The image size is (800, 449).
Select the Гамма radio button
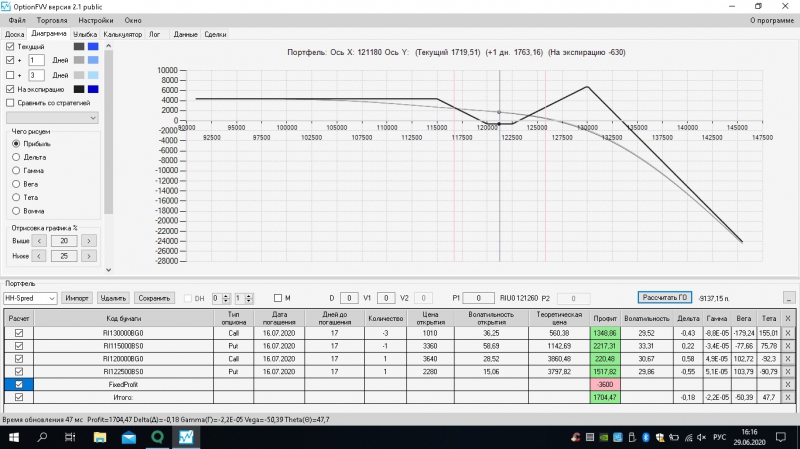16,170
